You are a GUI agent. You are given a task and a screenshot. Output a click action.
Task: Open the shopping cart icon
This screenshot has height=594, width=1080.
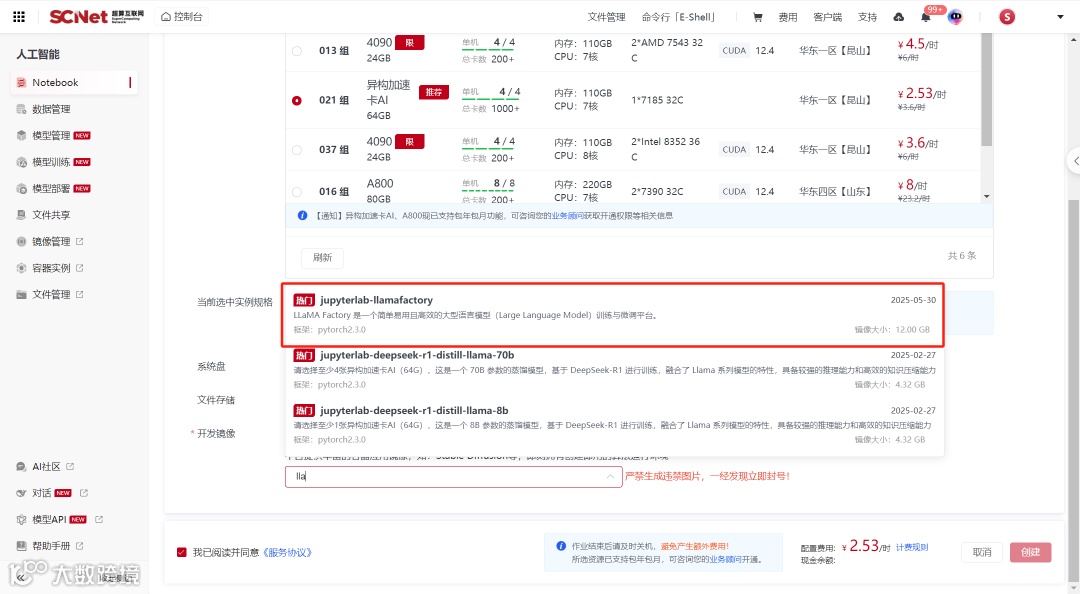[757, 17]
